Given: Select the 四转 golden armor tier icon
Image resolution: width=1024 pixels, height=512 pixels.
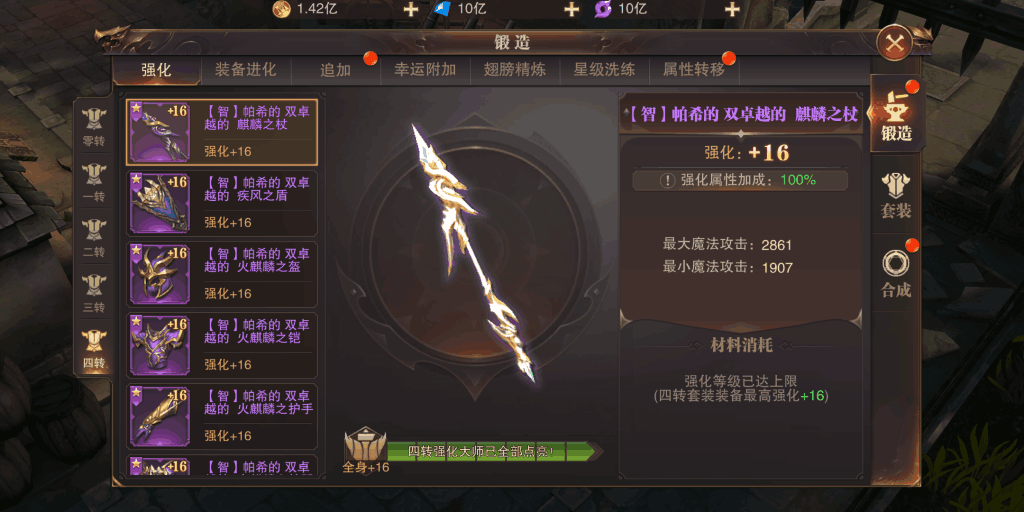Looking at the screenshot, I should tap(94, 348).
